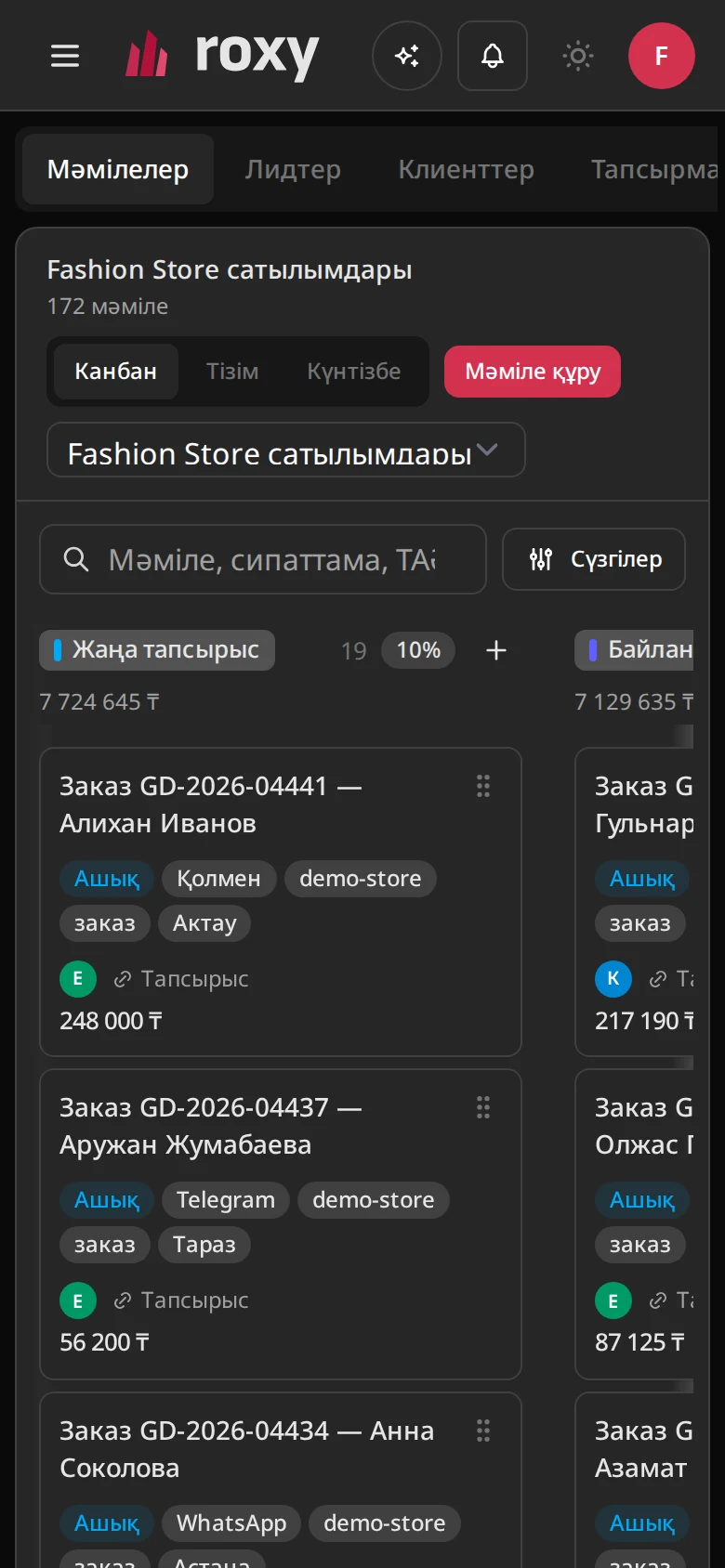Grab the drag handle on order GD-2026-04437
Viewport: 725px width, 1568px height.
(483, 1107)
